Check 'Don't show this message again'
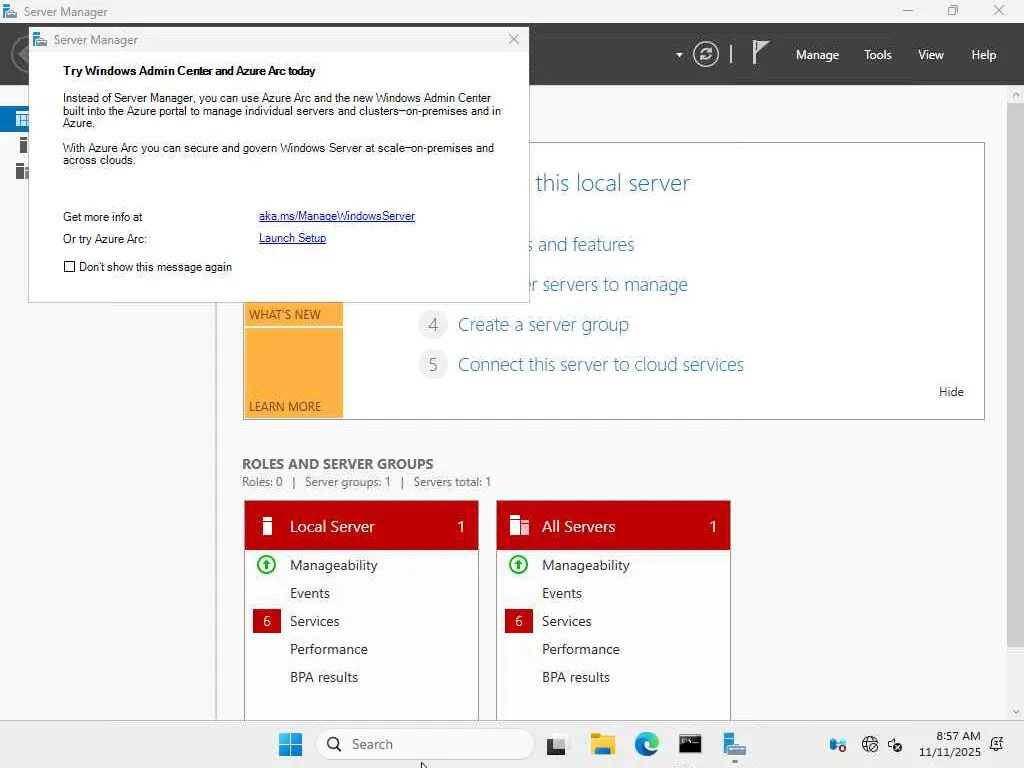Viewport: 1024px width, 768px height. (69, 266)
